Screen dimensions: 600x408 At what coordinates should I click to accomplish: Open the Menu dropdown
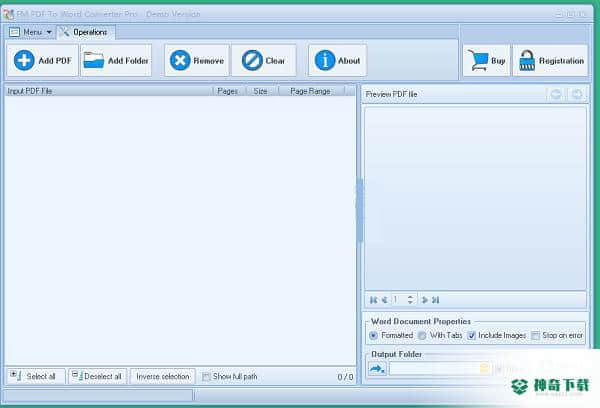(x=30, y=32)
